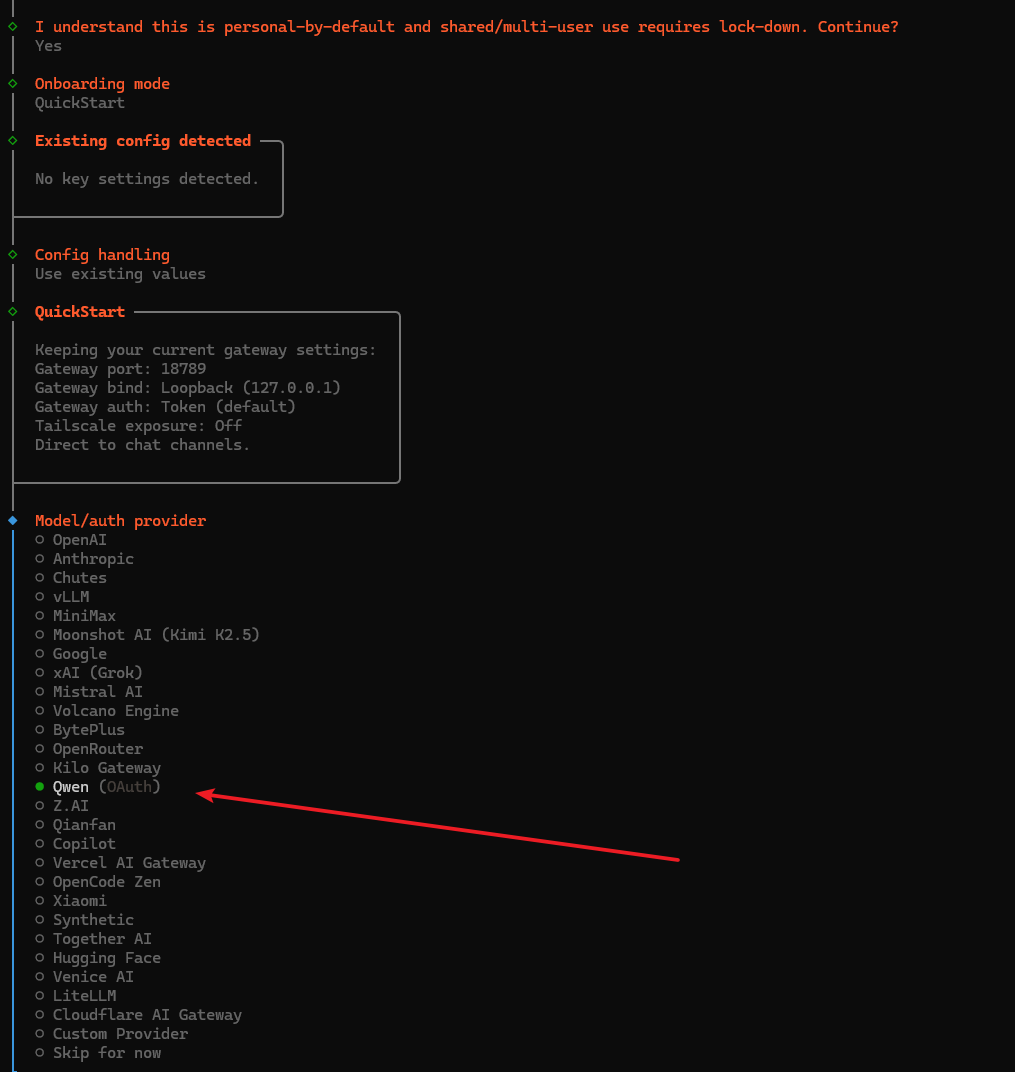
Task: Click the diamond beside Existing config detected
Action: tap(13, 141)
